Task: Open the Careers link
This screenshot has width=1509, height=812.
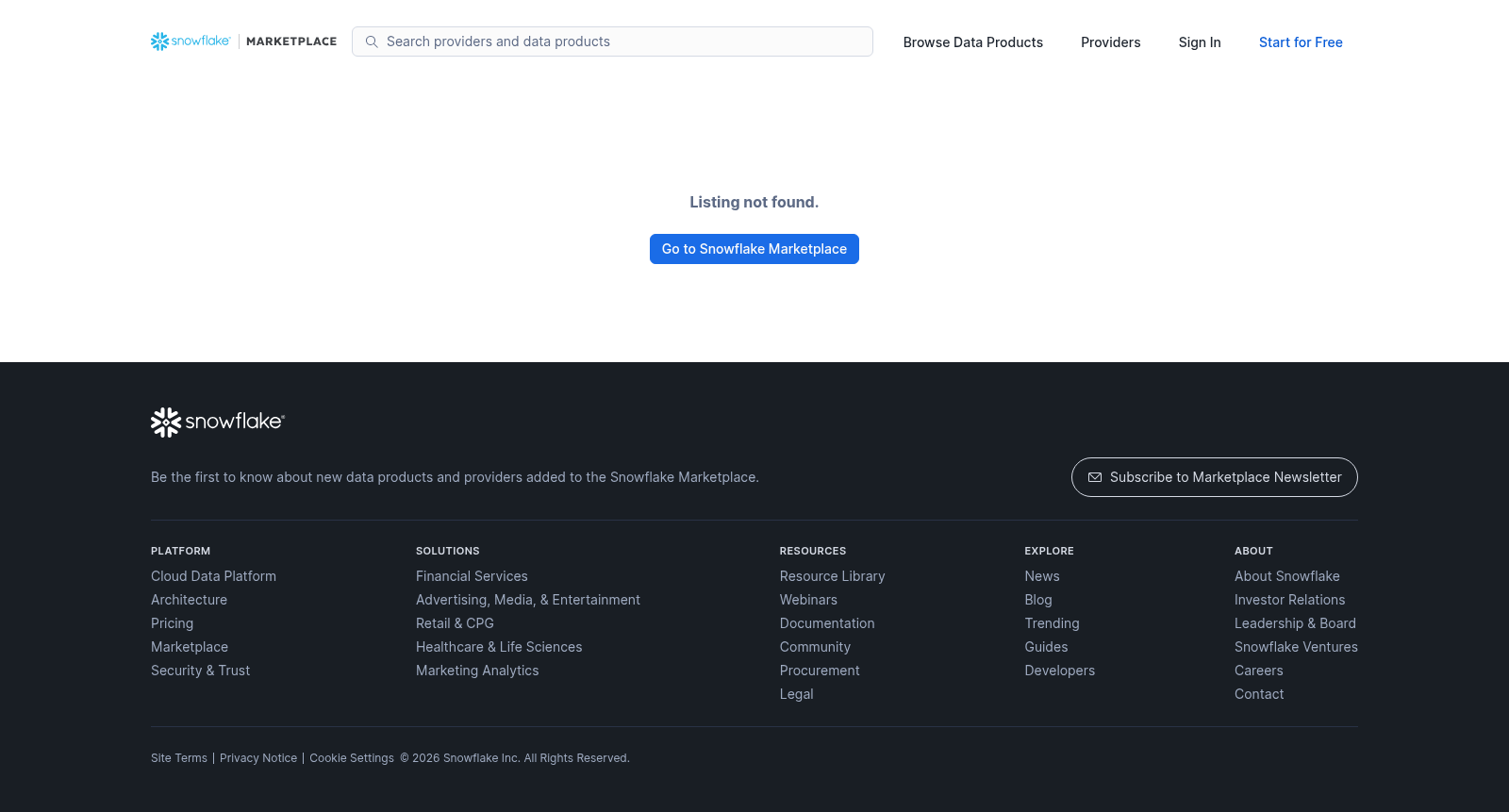Action: coord(1259,671)
